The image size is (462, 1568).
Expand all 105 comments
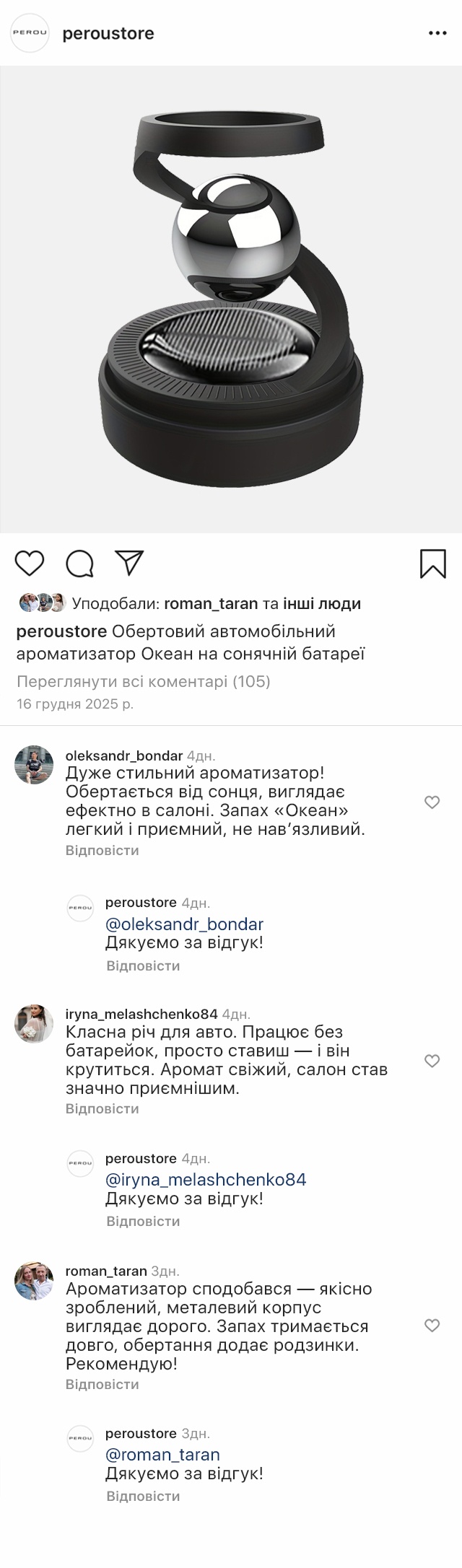143,681
